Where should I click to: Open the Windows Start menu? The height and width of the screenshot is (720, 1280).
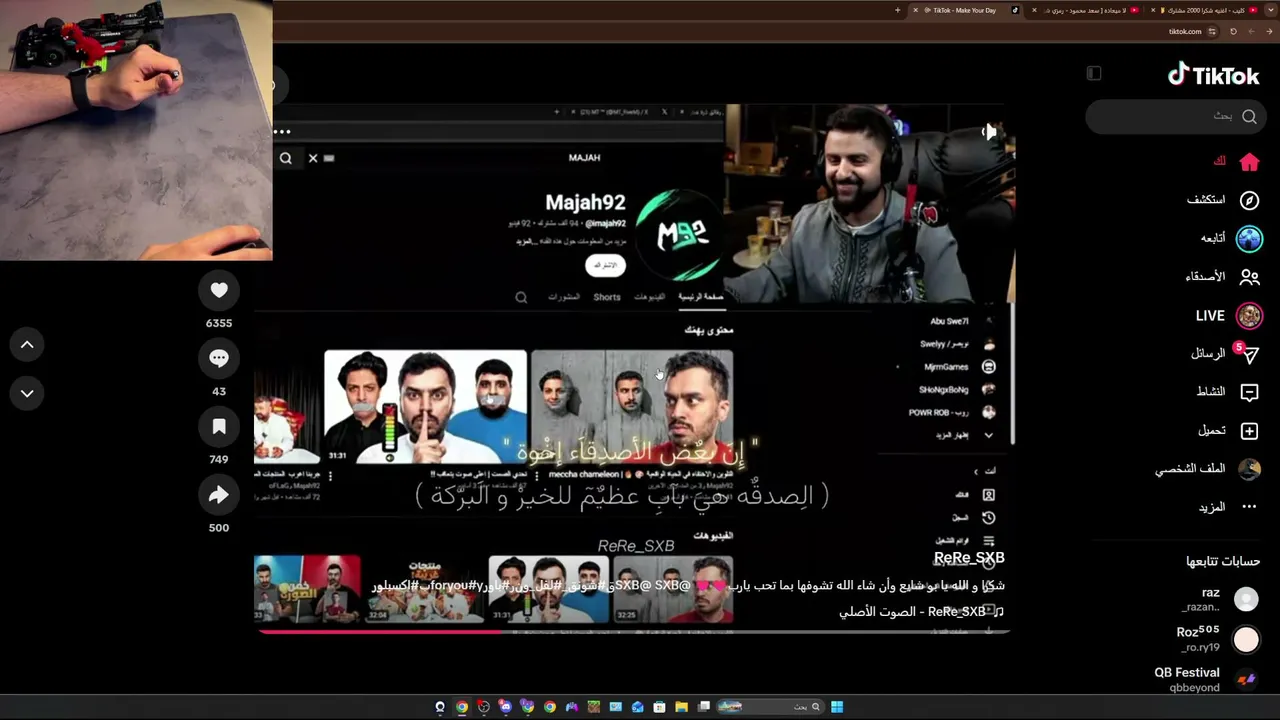(837, 707)
